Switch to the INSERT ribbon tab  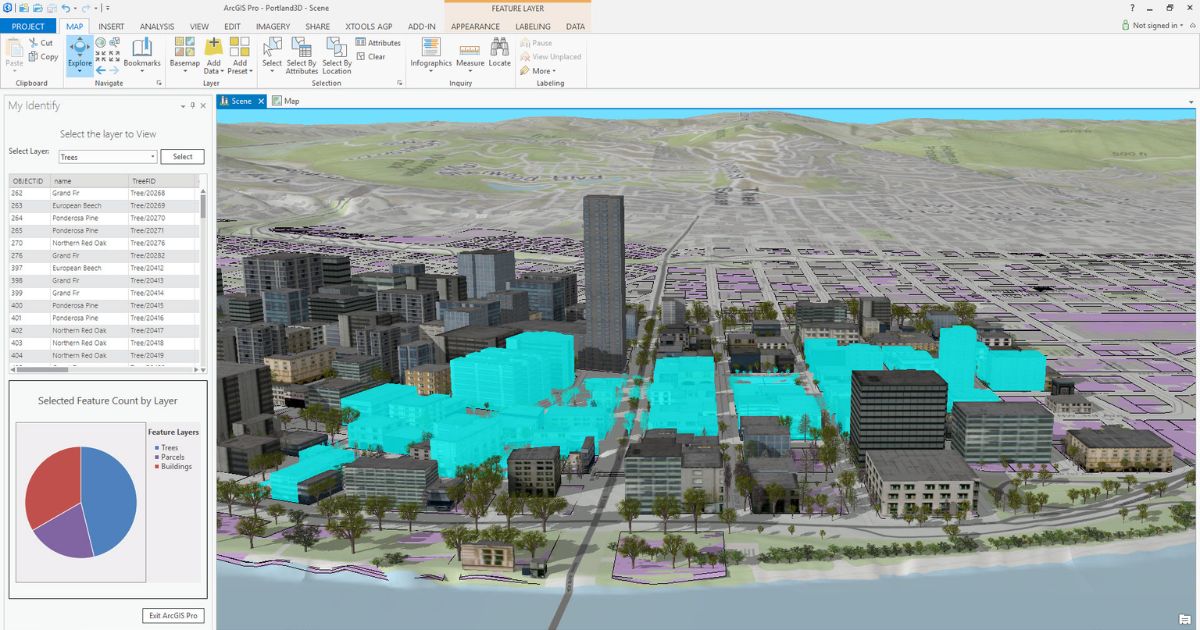tap(111, 26)
